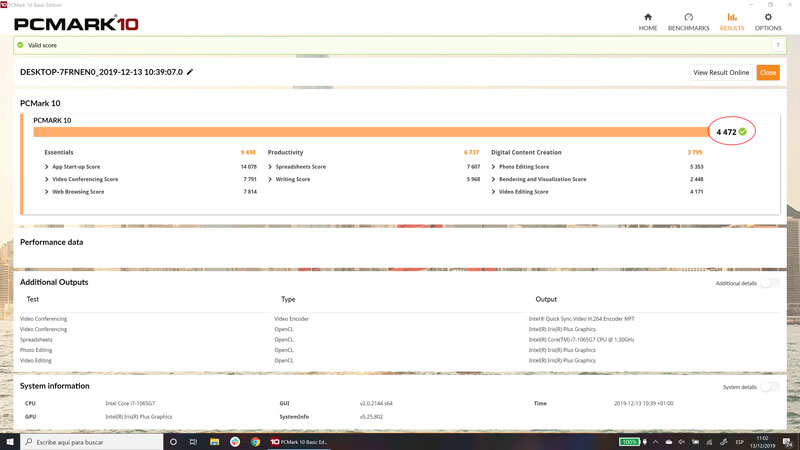This screenshot has width=800, height=450.
Task: Go to the HOME section
Action: pyautogui.click(x=648, y=21)
